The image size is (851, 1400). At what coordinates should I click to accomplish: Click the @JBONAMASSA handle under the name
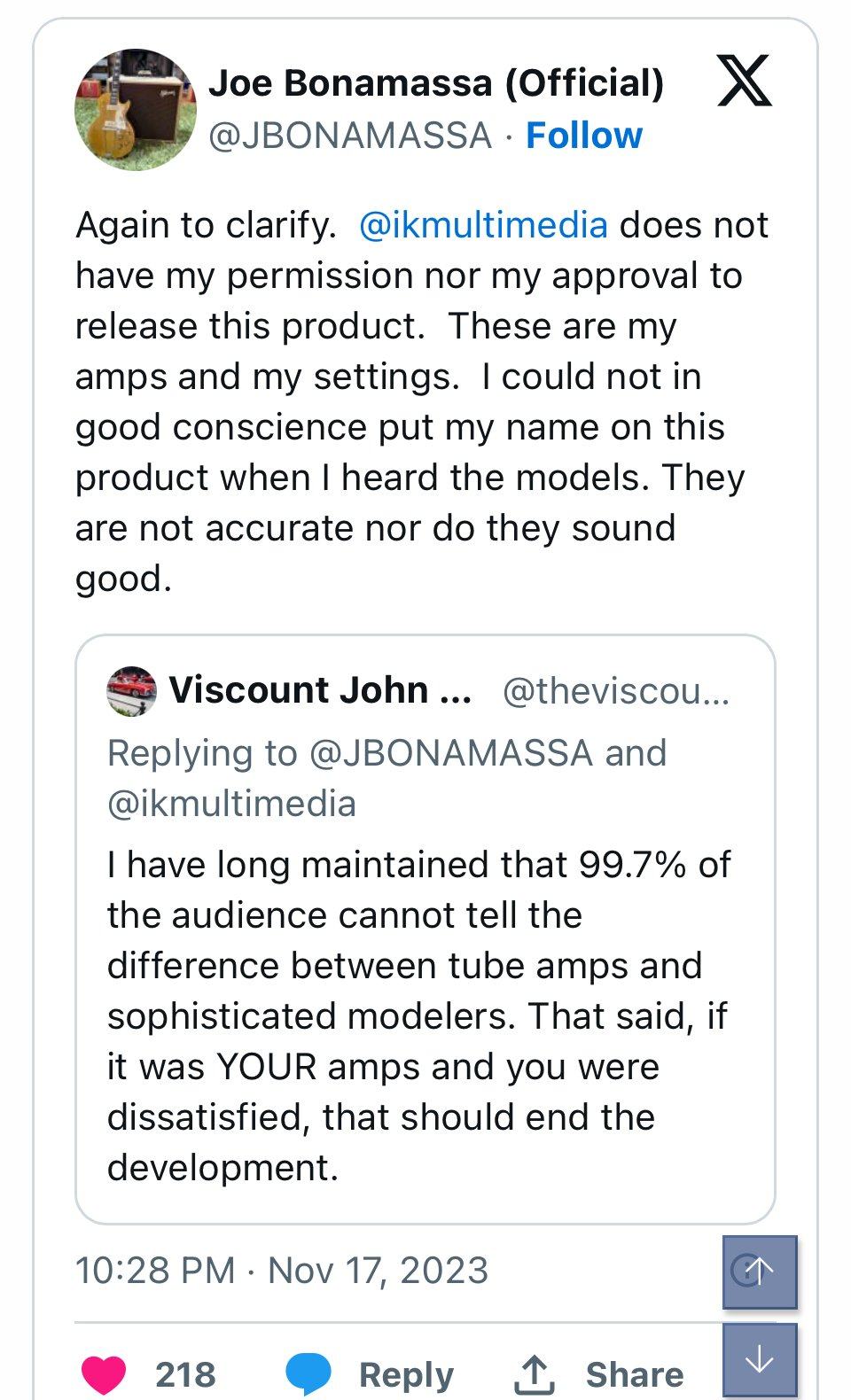click(x=349, y=136)
